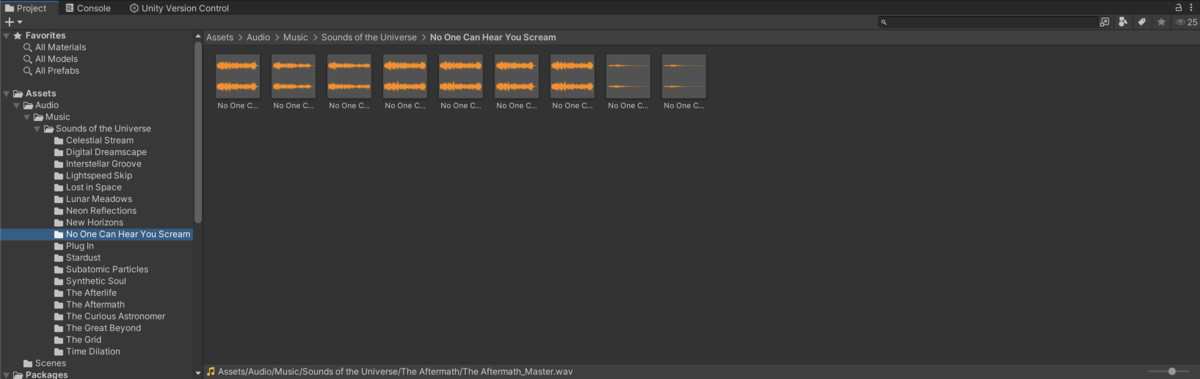Select the Lightspeed Skip folder

point(92,176)
